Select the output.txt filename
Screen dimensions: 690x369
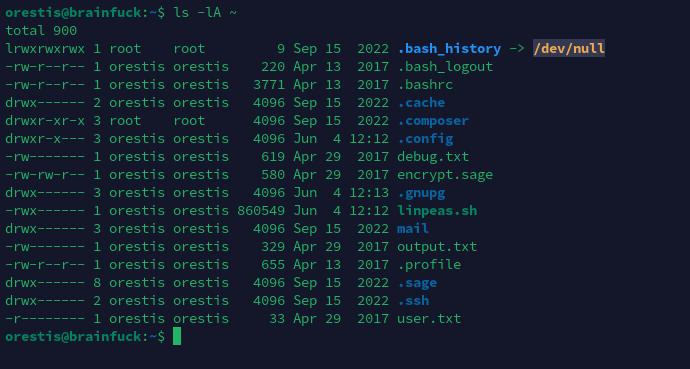pos(437,247)
